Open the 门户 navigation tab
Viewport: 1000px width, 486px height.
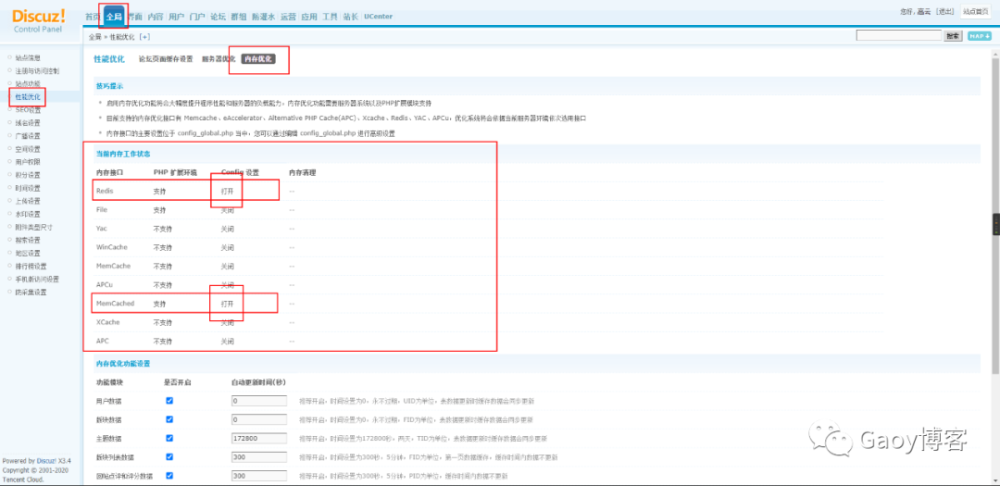197,17
